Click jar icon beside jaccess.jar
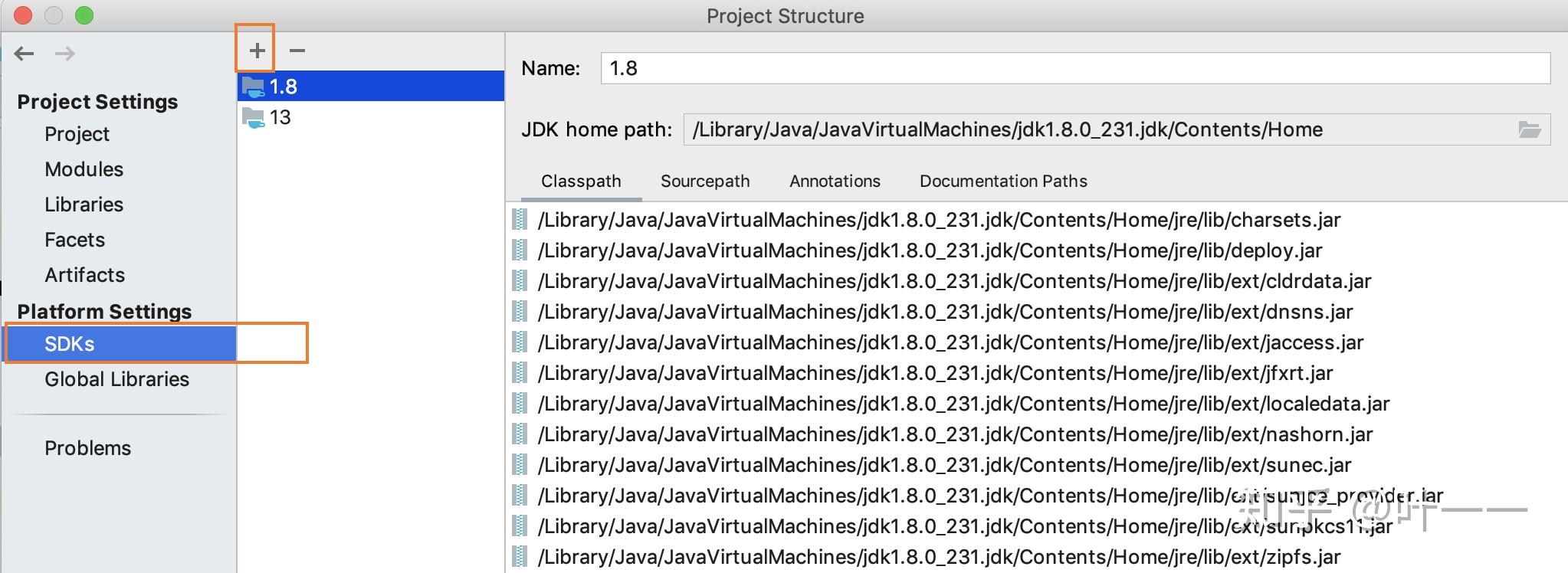 pos(520,342)
